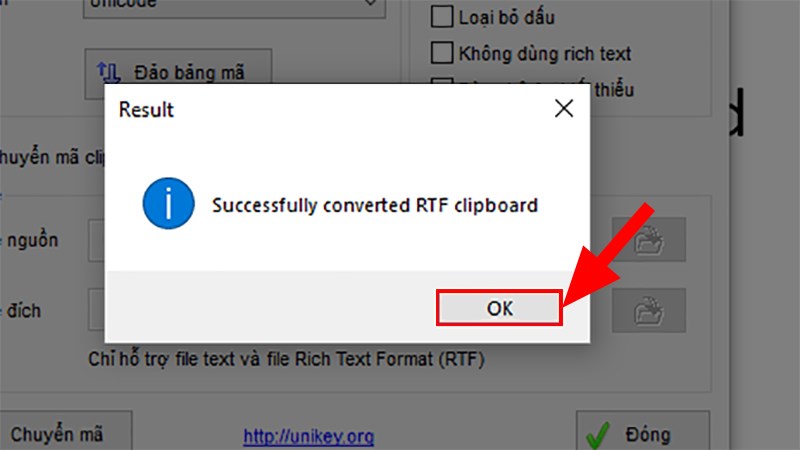The width and height of the screenshot is (800, 450).
Task: Focus the nguồn source file field
Action: (x=96, y=240)
